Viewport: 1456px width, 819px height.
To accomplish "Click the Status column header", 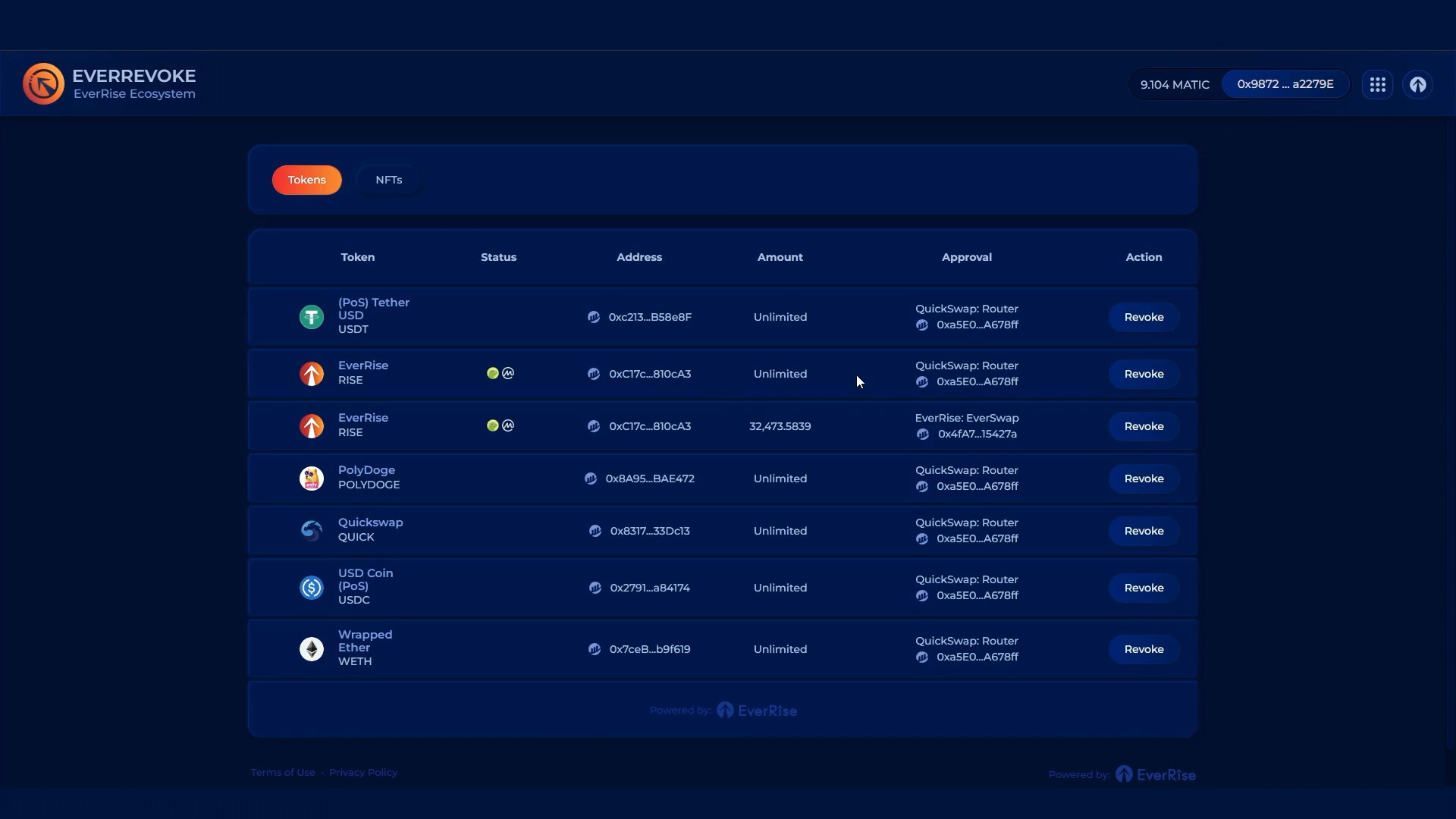I will point(498,257).
